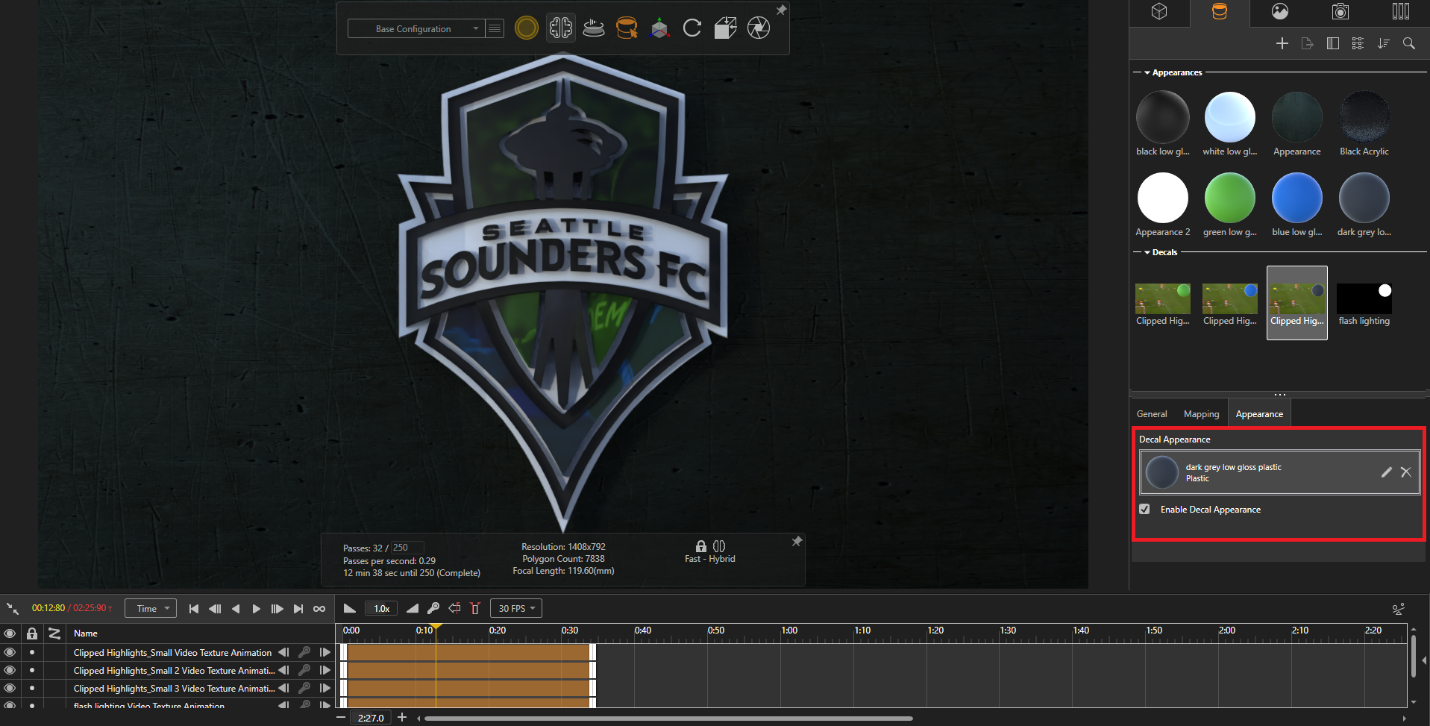Activate the object manipulation axes tool

click(659, 28)
